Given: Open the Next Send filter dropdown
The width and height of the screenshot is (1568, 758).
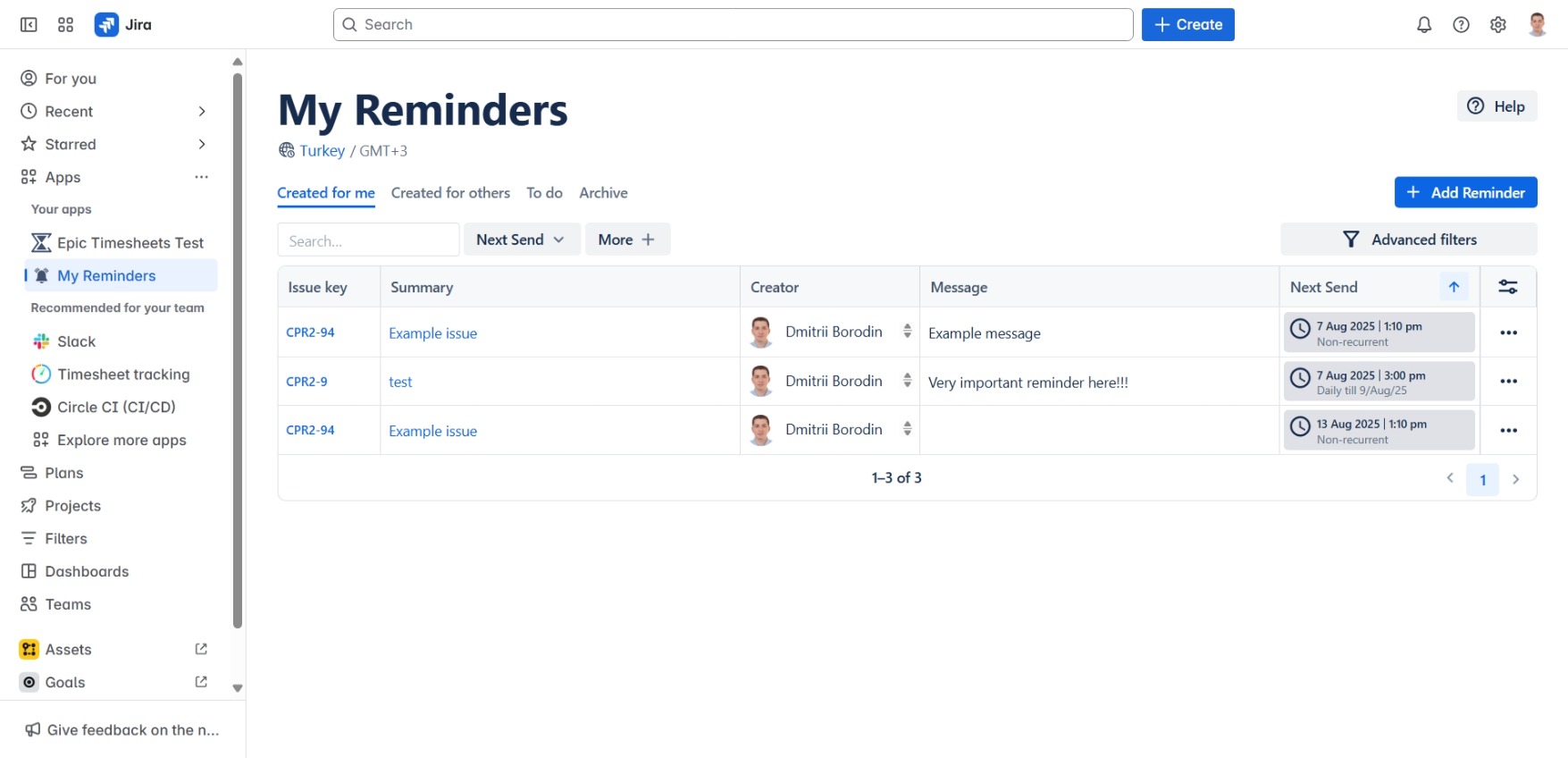Looking at the screenshot, I should click(521, 240).
